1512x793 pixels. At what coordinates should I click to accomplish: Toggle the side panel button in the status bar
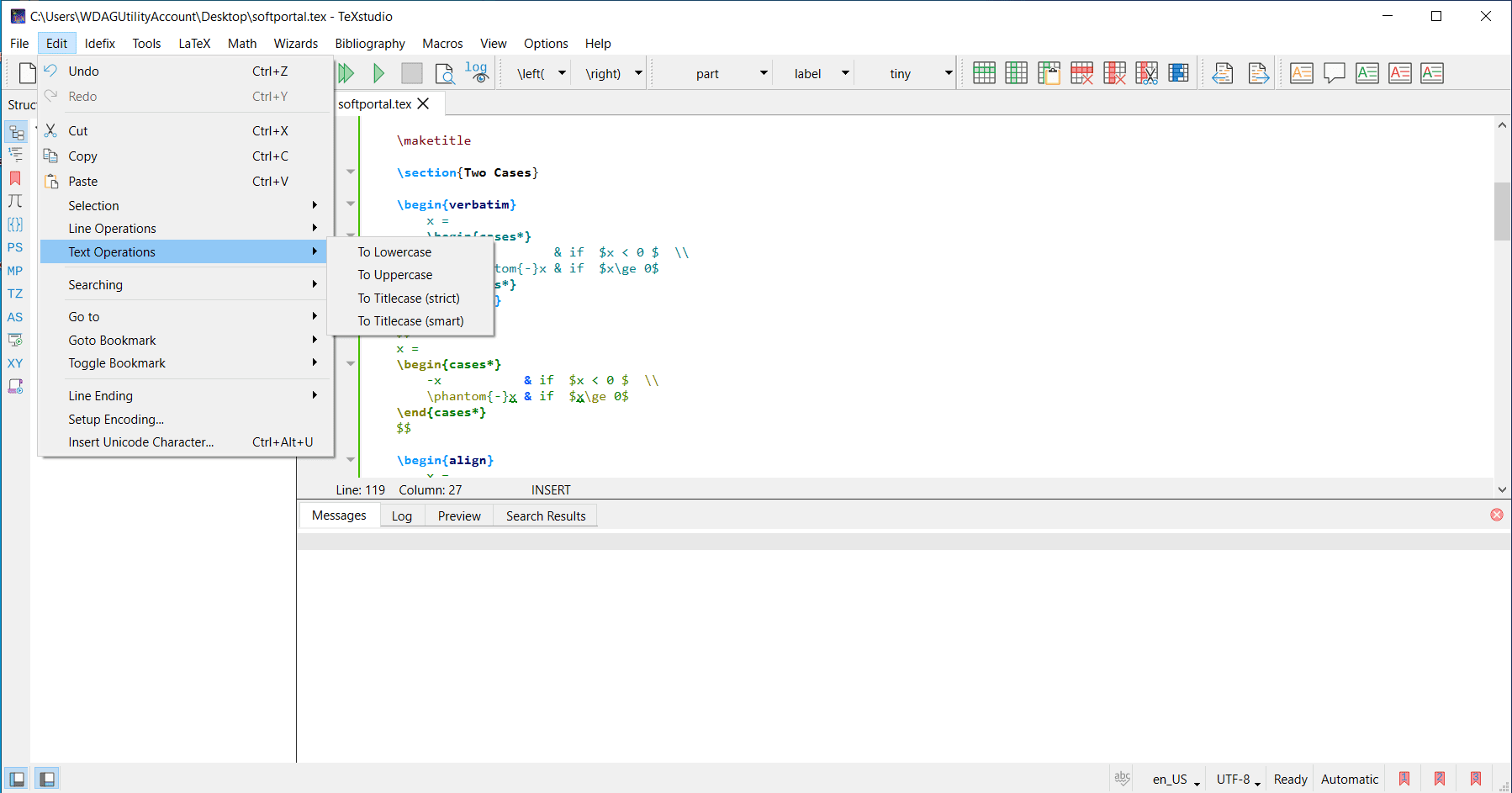(17, 779)
